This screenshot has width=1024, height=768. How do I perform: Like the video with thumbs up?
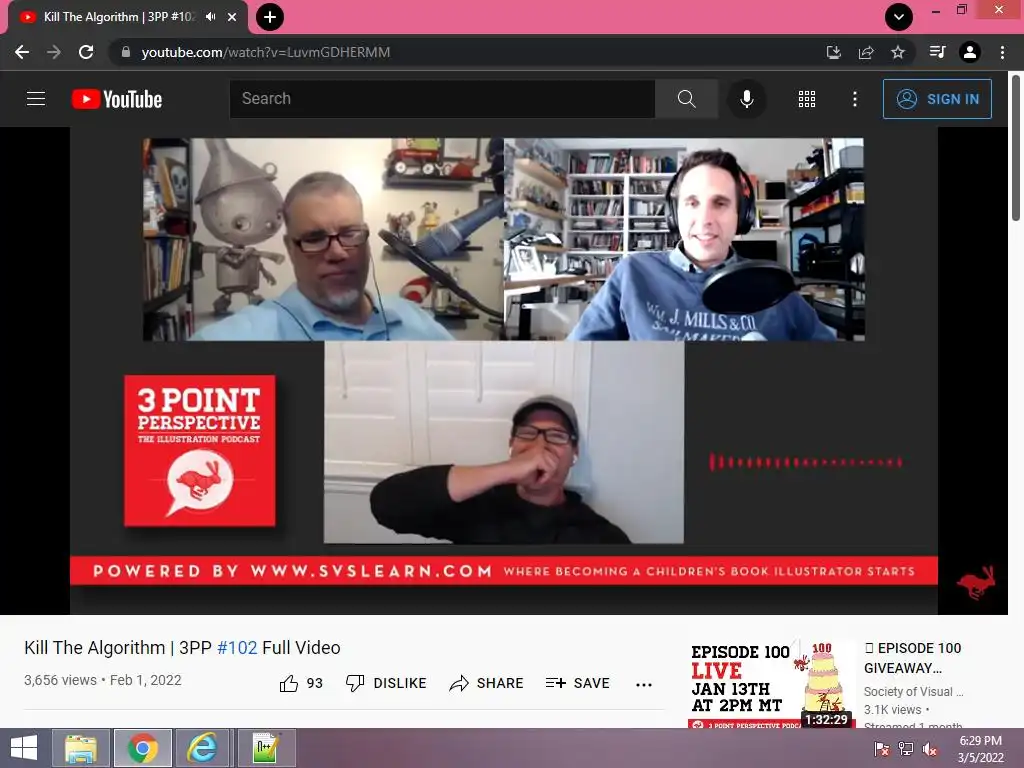tap(301, 683)
